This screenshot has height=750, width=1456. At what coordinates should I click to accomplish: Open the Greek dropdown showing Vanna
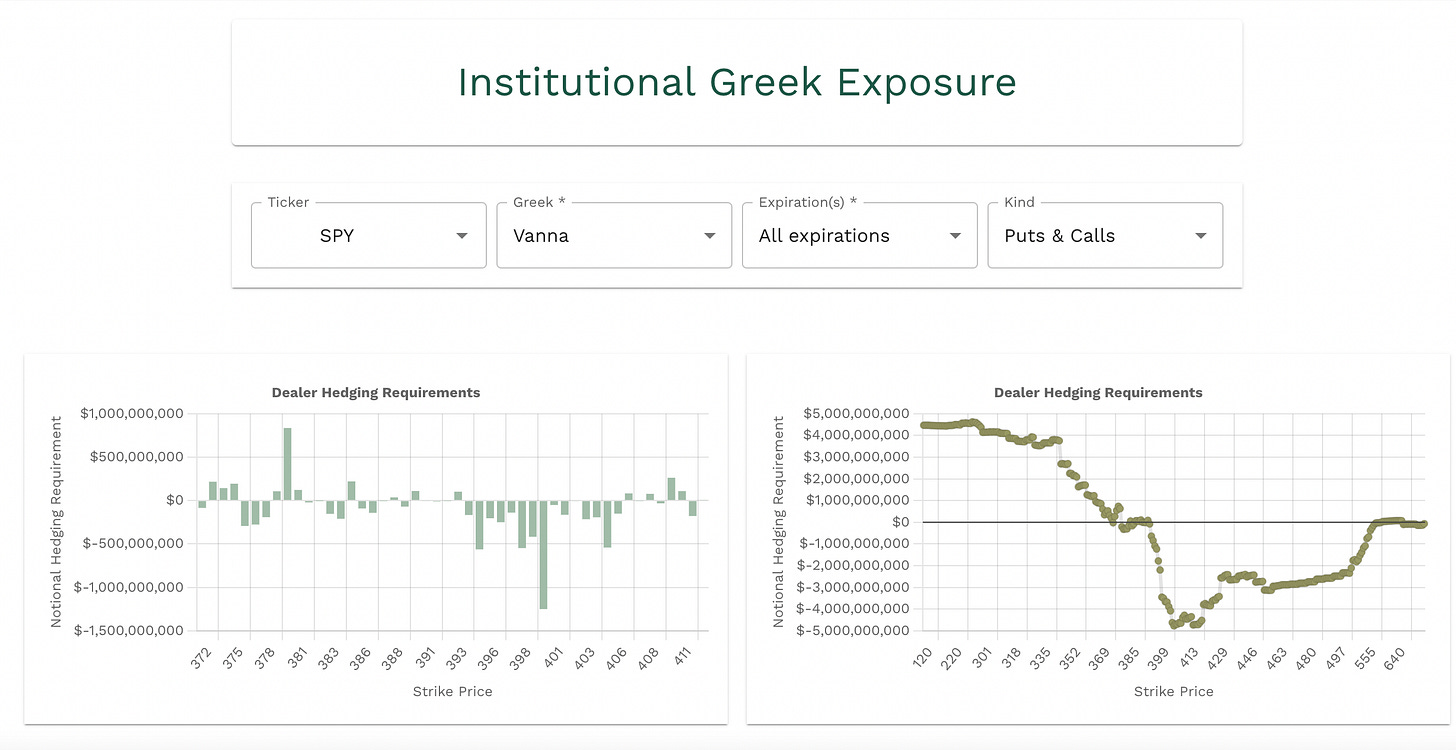(x=614, y=236)
